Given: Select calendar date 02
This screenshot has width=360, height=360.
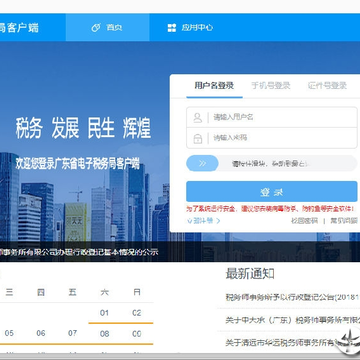Looking at the screenshot, I should pyautogui.click(x=137, y=313).
